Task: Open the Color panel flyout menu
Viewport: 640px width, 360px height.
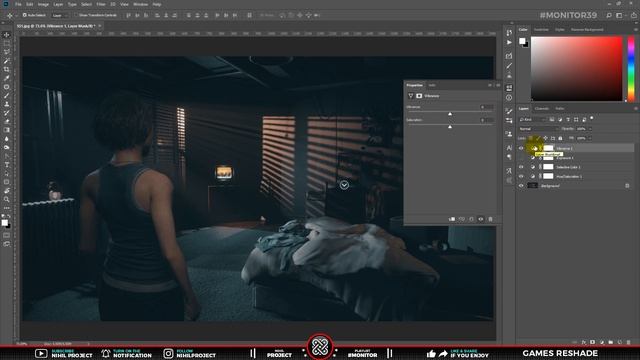Action: [x=636, y=30]
